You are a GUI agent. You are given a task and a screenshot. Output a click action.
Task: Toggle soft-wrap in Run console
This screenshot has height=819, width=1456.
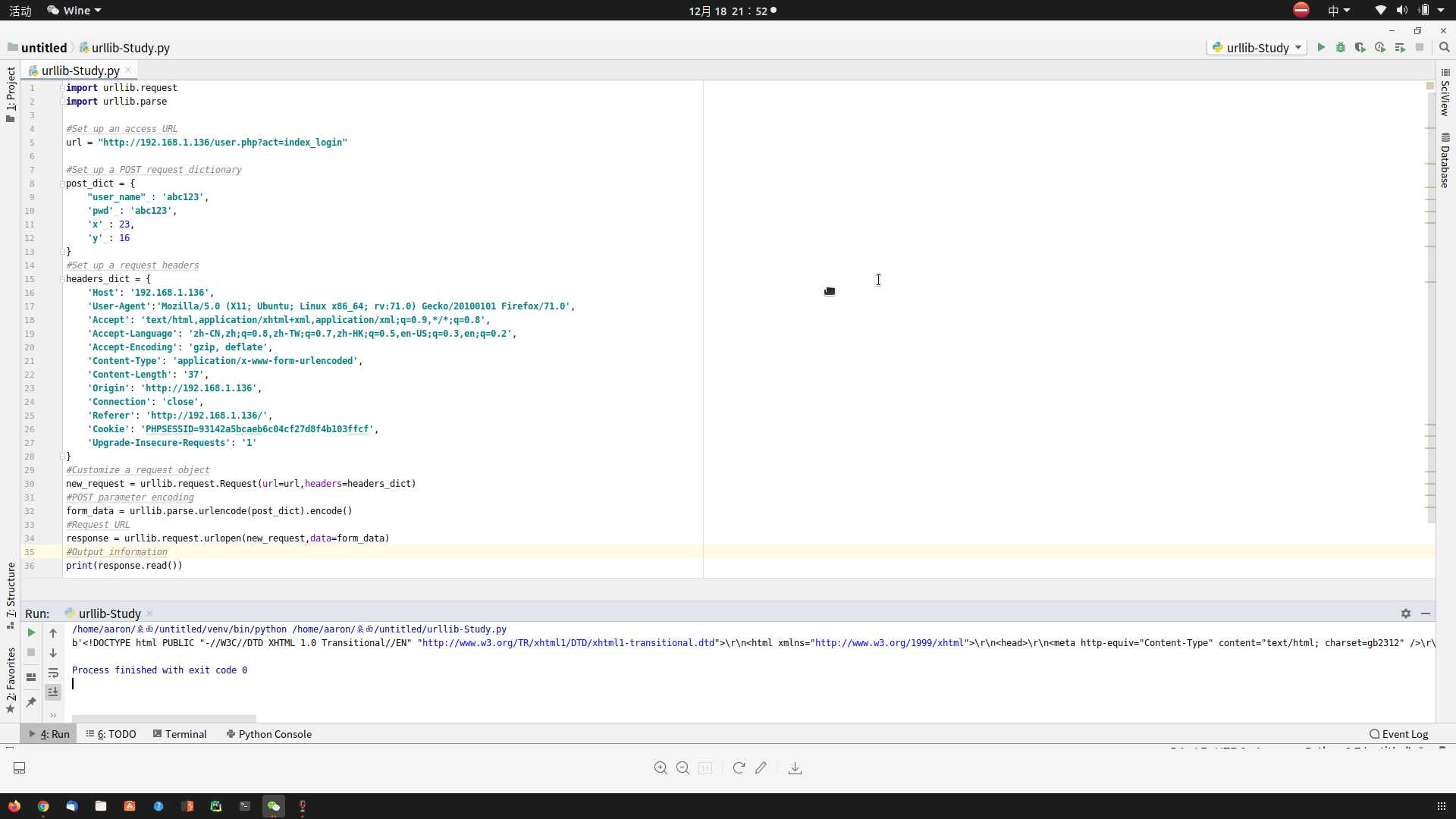(x=53, y=673)
